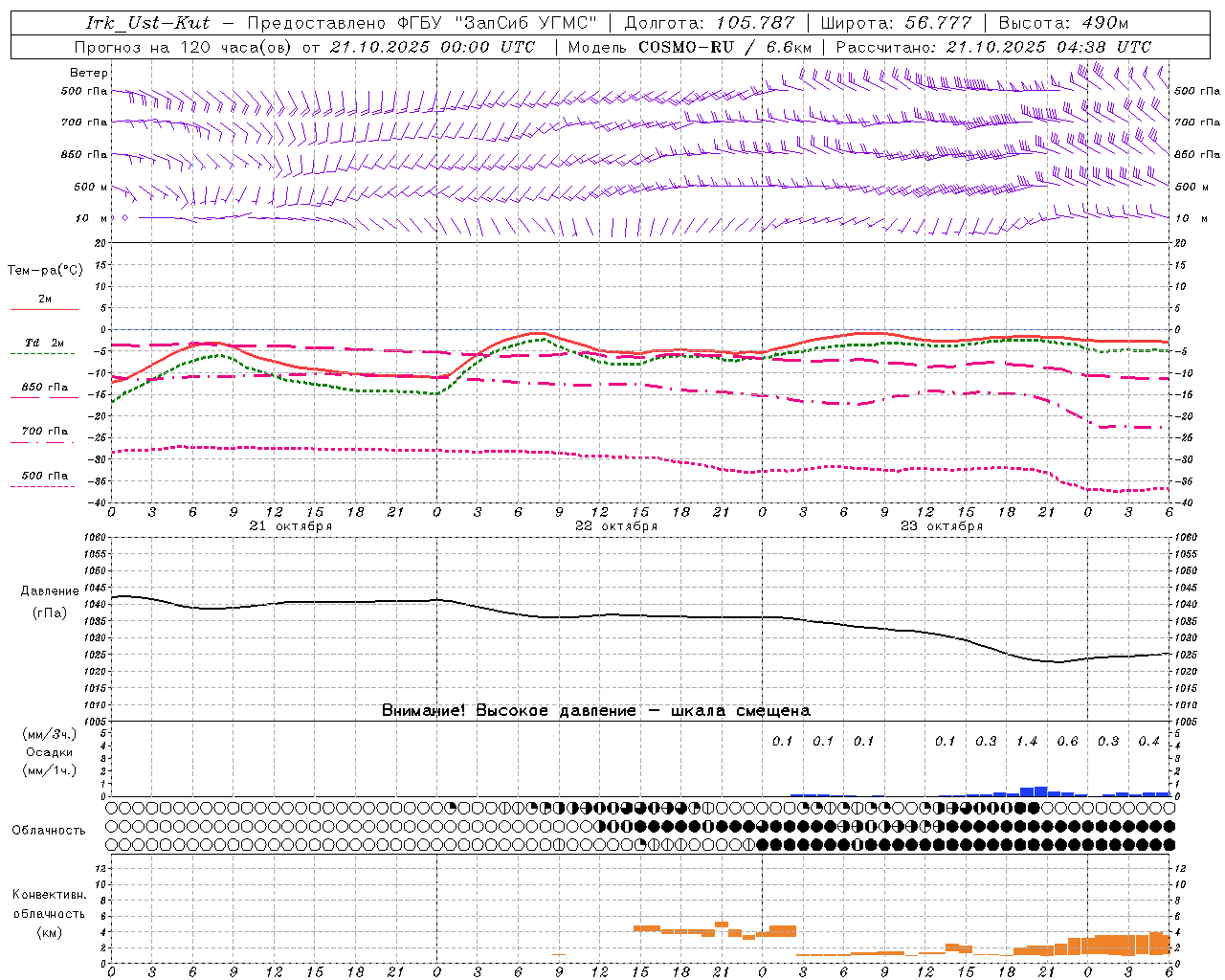Image resolution: width=1225 pixels, height=980 pixels.
Task: Click the (мм/1ч.) precipitation unit label
Action: pyautogui.click(x=49, y=770)
